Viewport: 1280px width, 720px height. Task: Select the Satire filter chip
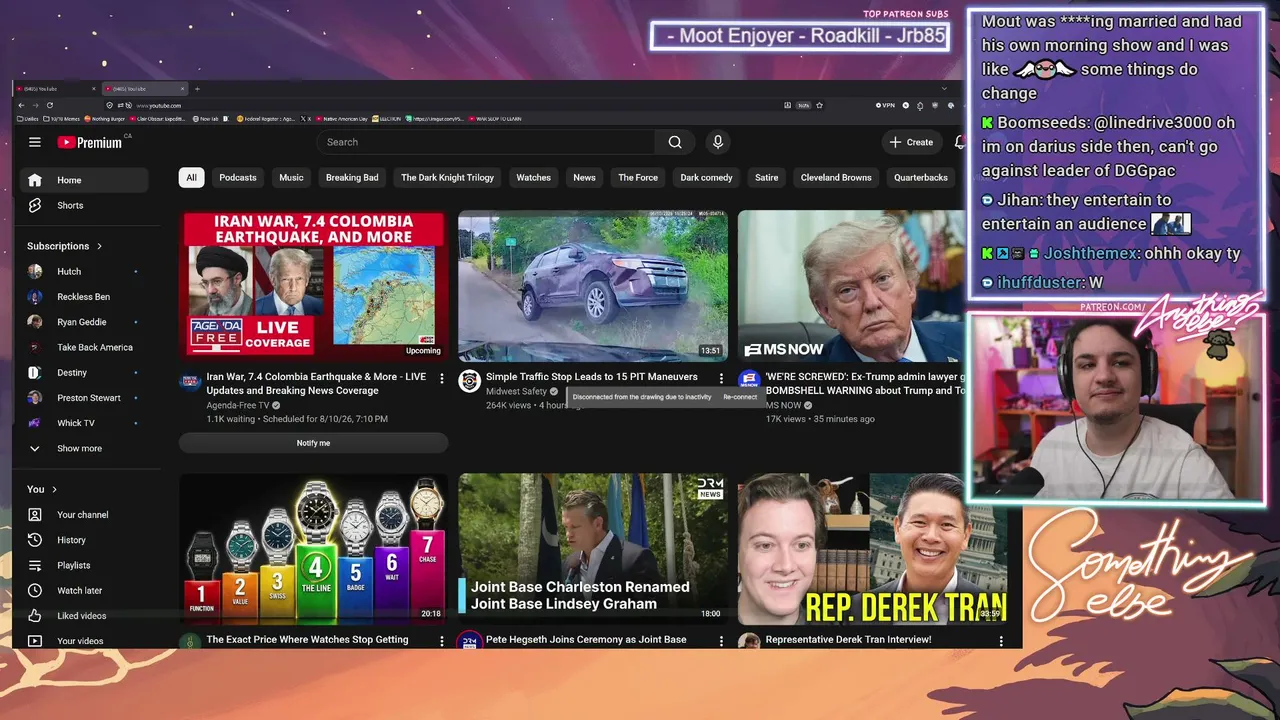pos(767,178)
